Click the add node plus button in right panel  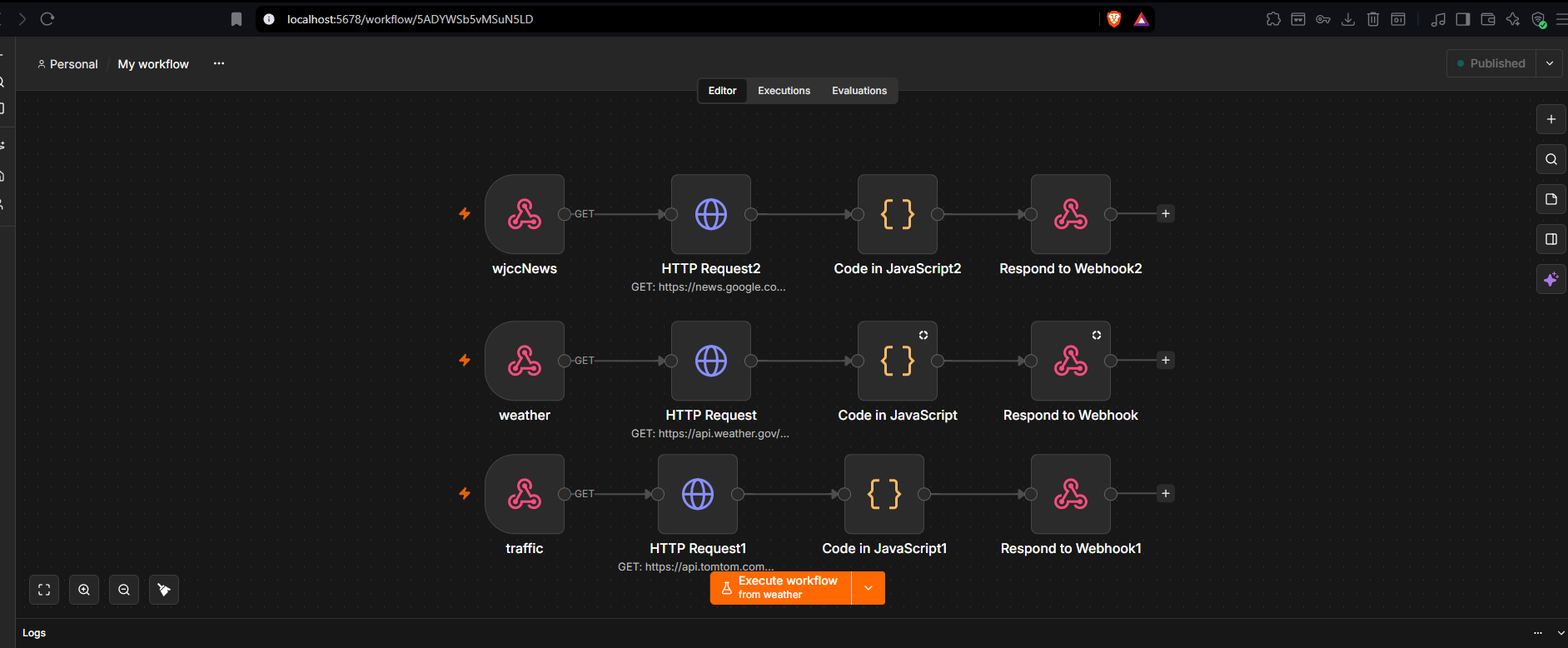click(x=1551, y=119)
